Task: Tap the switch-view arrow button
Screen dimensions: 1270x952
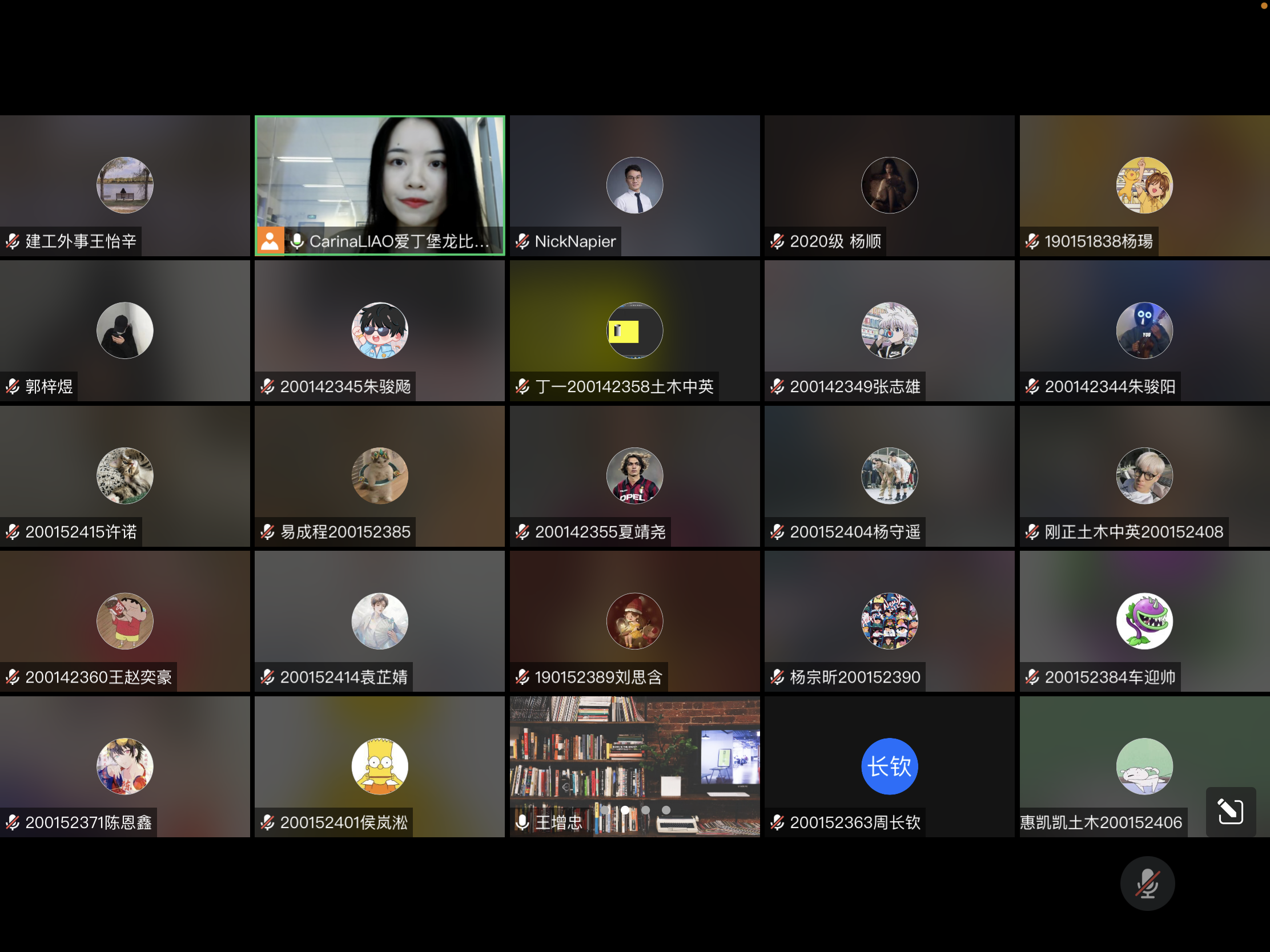Action: [x=1231, y=812]
